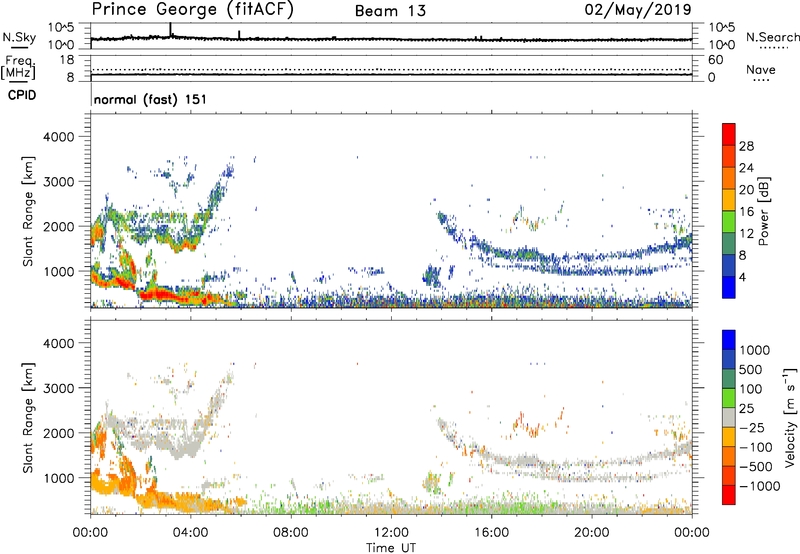Click the 'Velocity [m s-1]' colorbar label
Image resolution: width=800 pixels, height=554 pixels.
[x=790, y=417]
